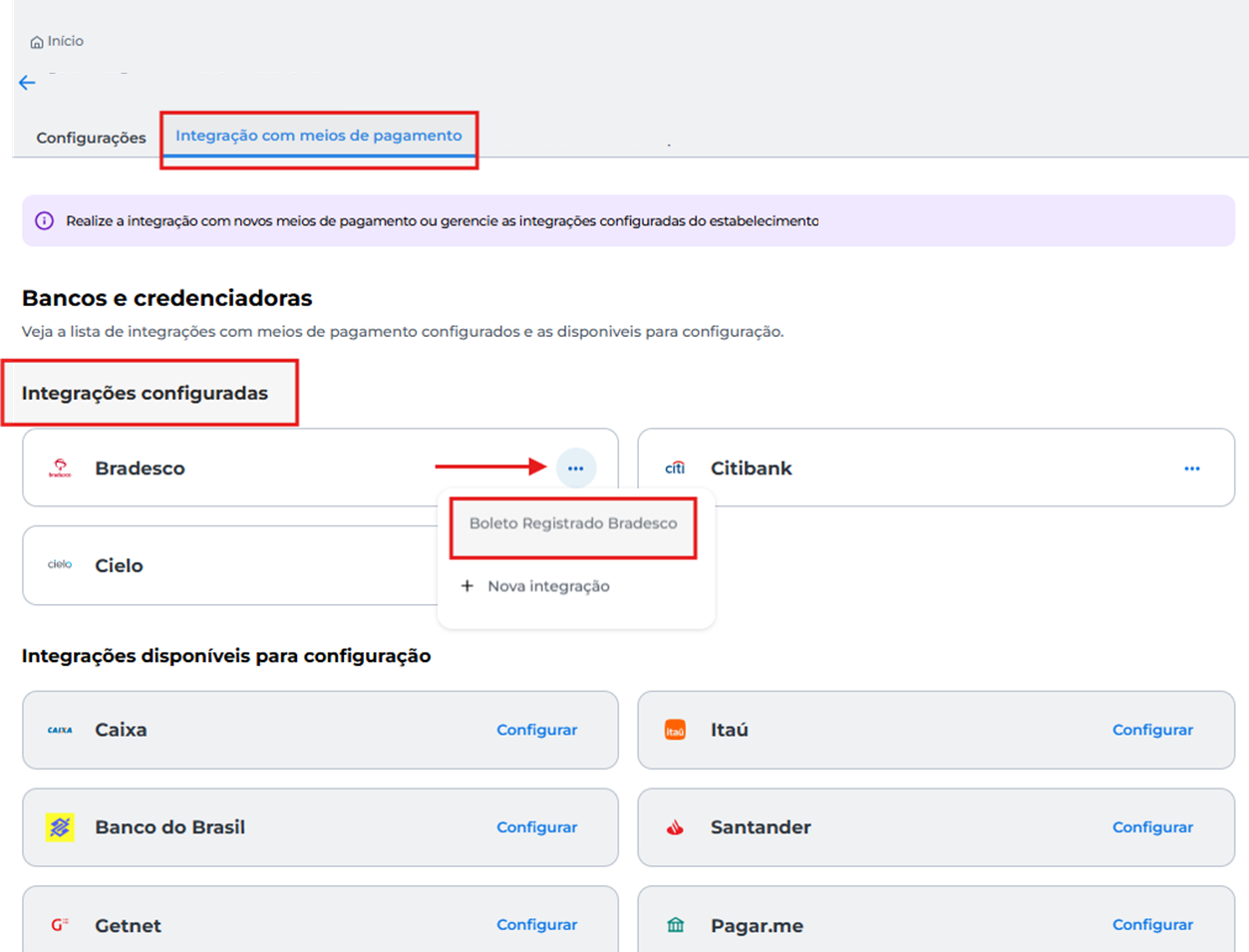Click the Bradesco logo icon
Screen dimensions: 1249x952
(60, 468)
